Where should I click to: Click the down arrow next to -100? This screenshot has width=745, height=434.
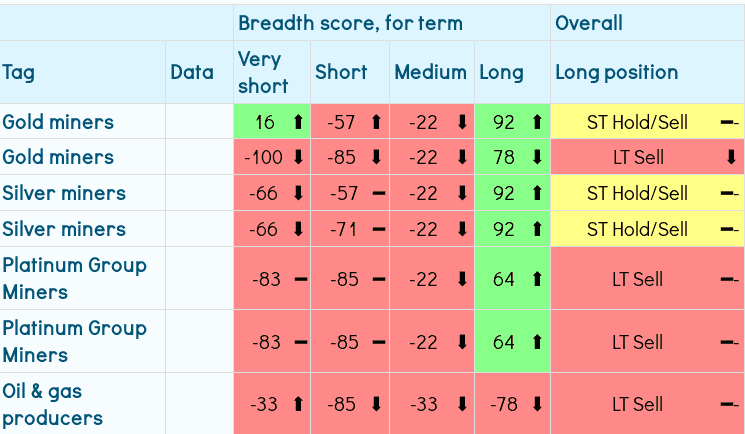pyautogui.click(x=297, y=157)
